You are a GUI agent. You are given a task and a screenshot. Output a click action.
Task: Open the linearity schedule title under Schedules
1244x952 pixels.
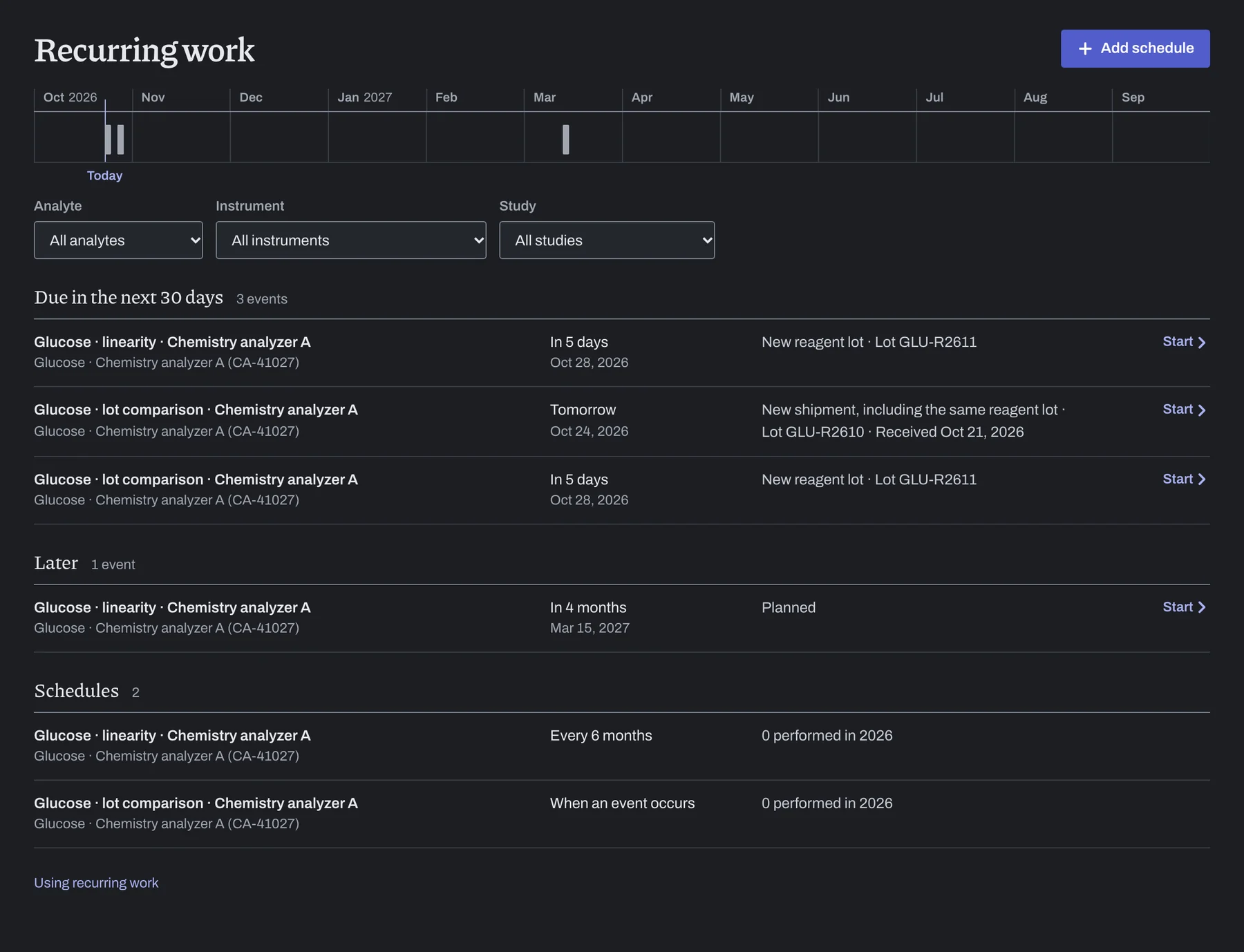(x=172, y=736)
